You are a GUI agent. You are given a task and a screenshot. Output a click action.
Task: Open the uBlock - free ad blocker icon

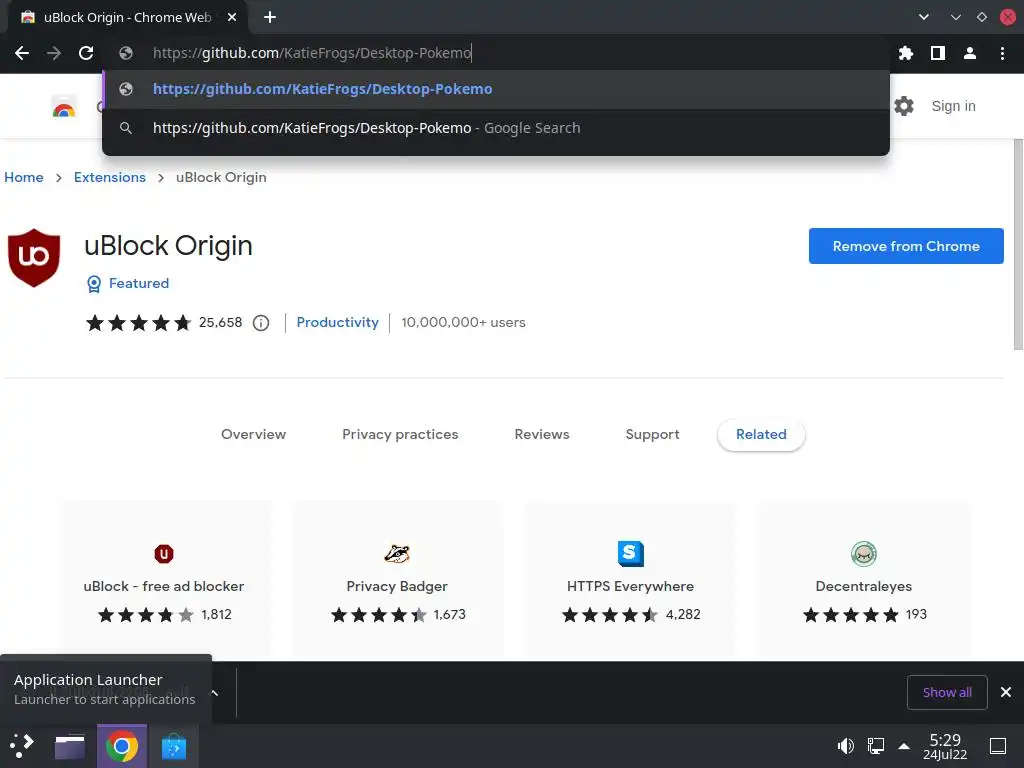(x=164, y=554)
